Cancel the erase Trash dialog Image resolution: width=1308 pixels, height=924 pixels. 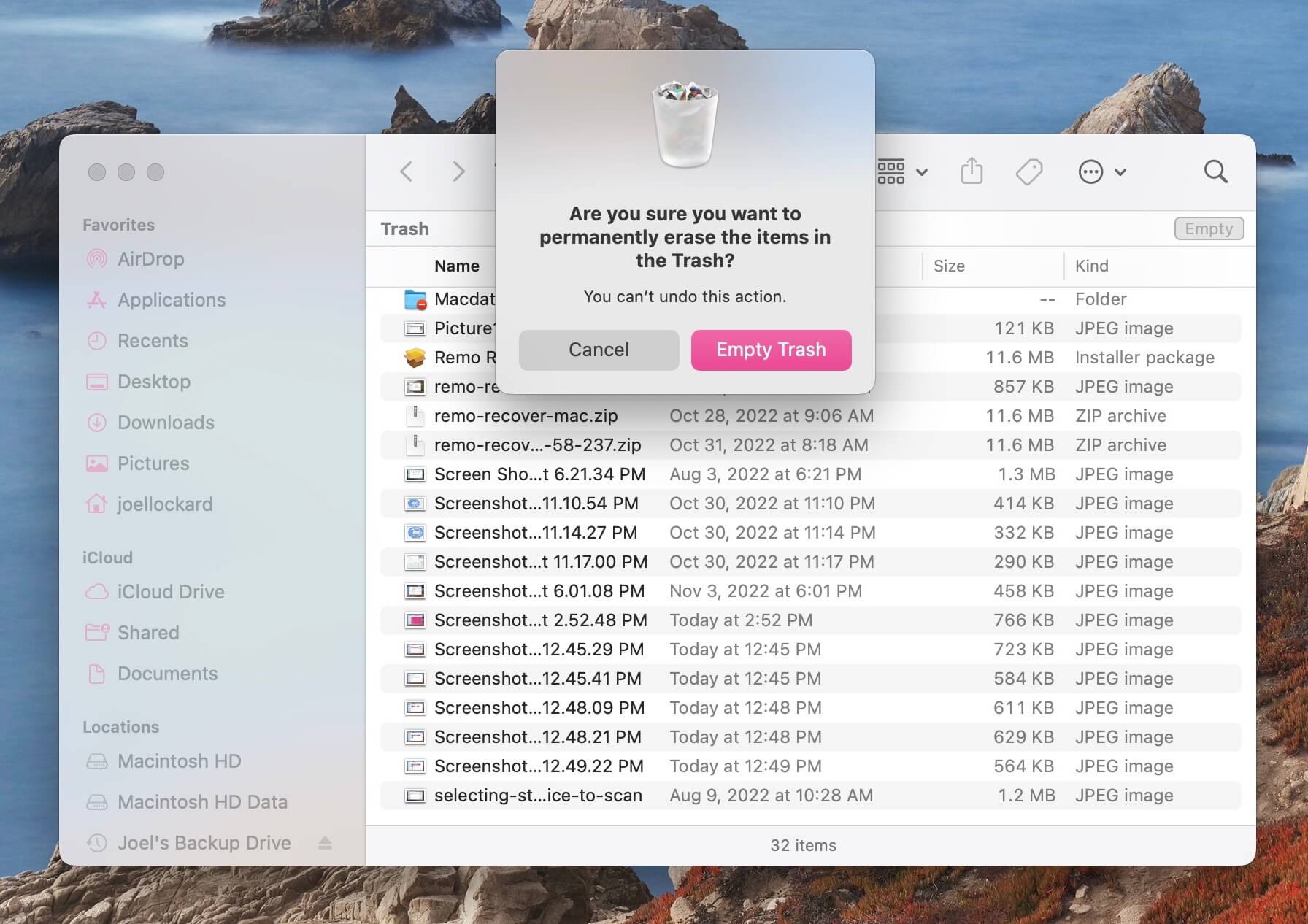(599, 350)
